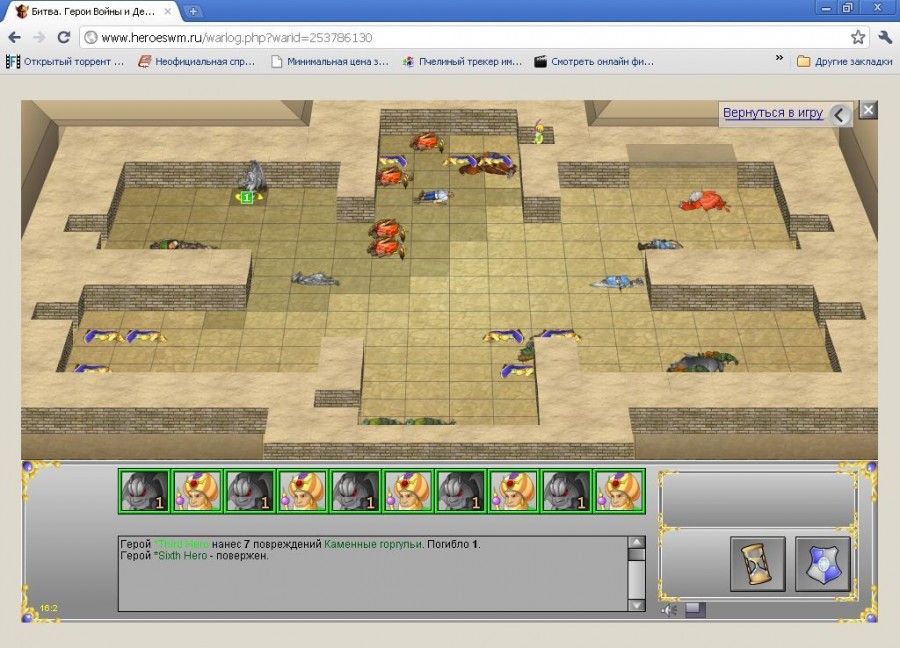Open the 'Другие закладки' folder
Screen dimensions: 900x648
(x=844, y=61)
